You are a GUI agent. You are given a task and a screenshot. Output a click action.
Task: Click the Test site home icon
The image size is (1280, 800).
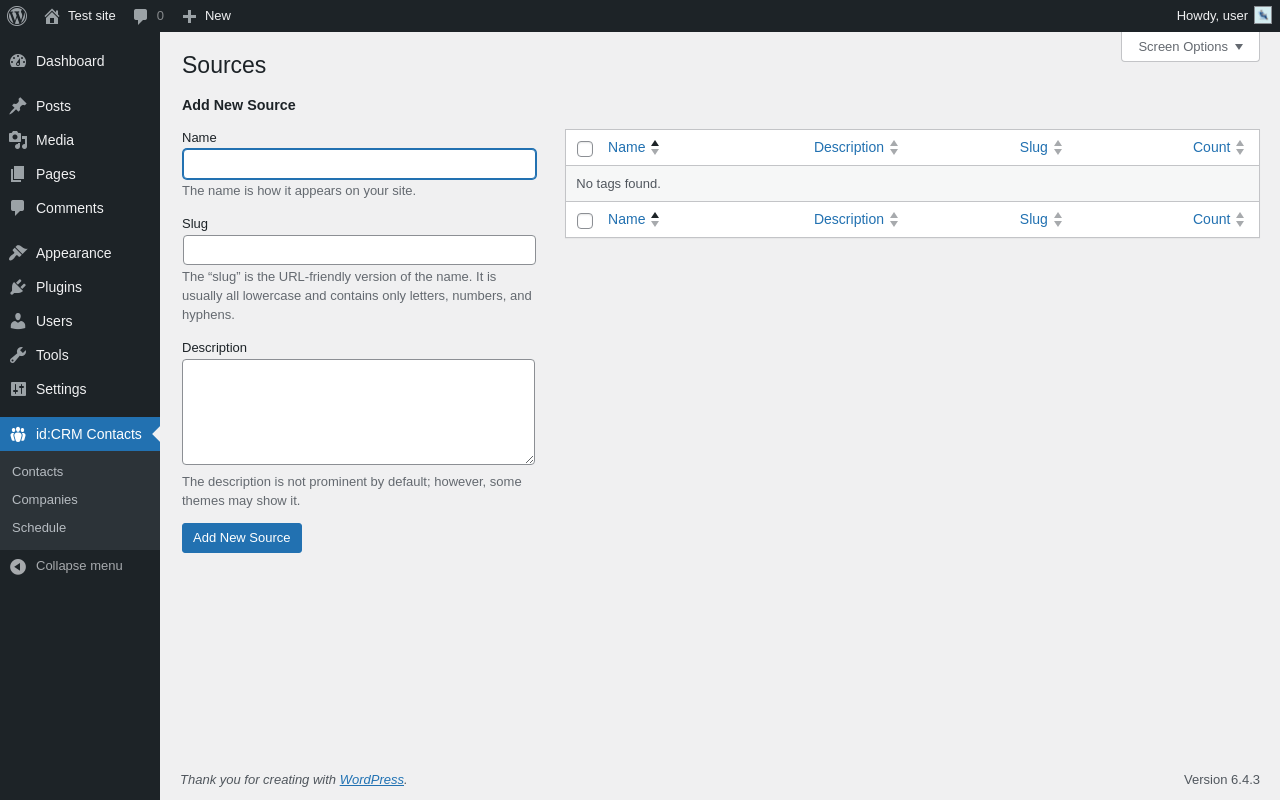click(52, 16)
